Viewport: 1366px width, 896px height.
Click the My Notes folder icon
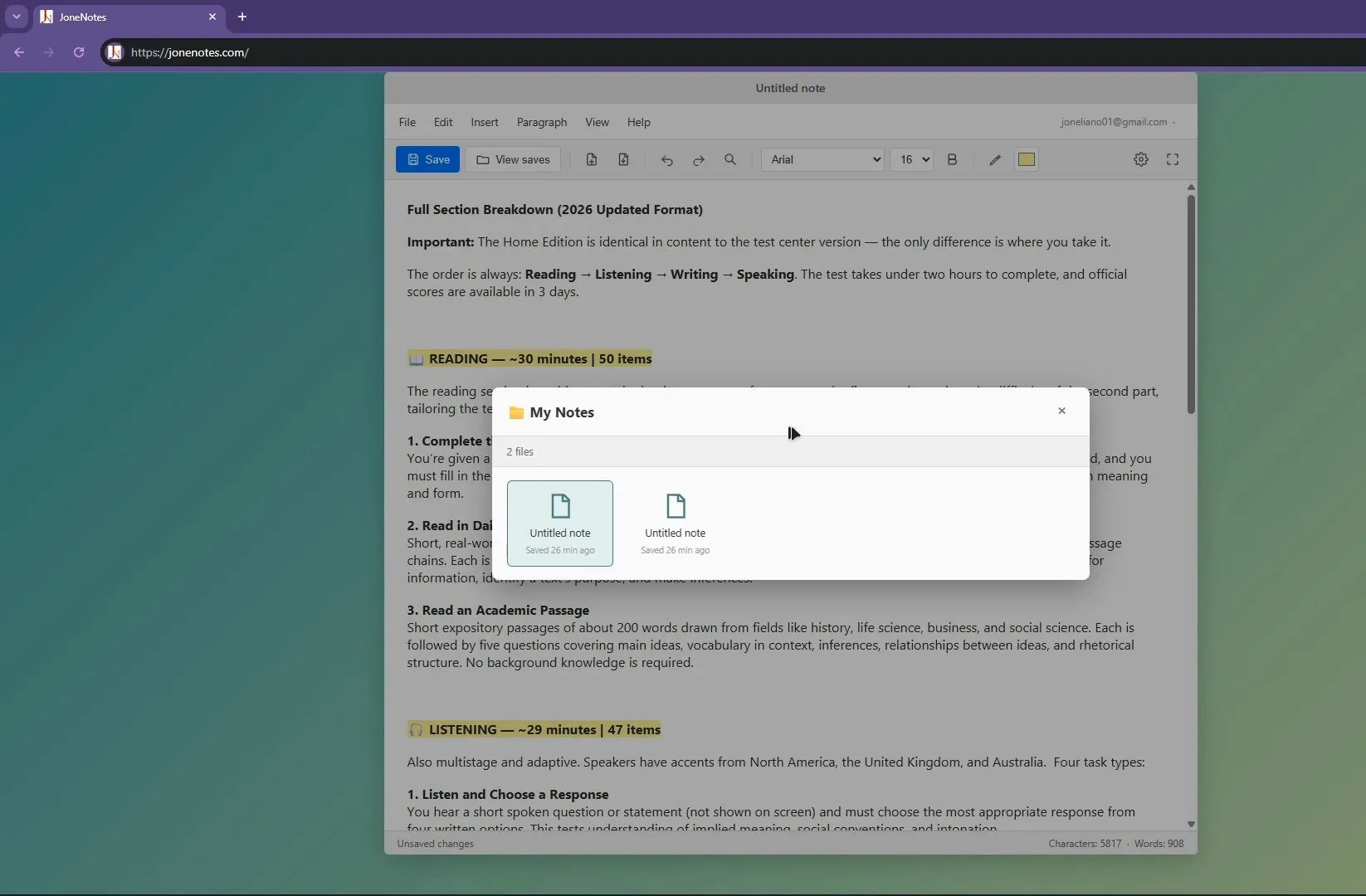coord(516,412)
